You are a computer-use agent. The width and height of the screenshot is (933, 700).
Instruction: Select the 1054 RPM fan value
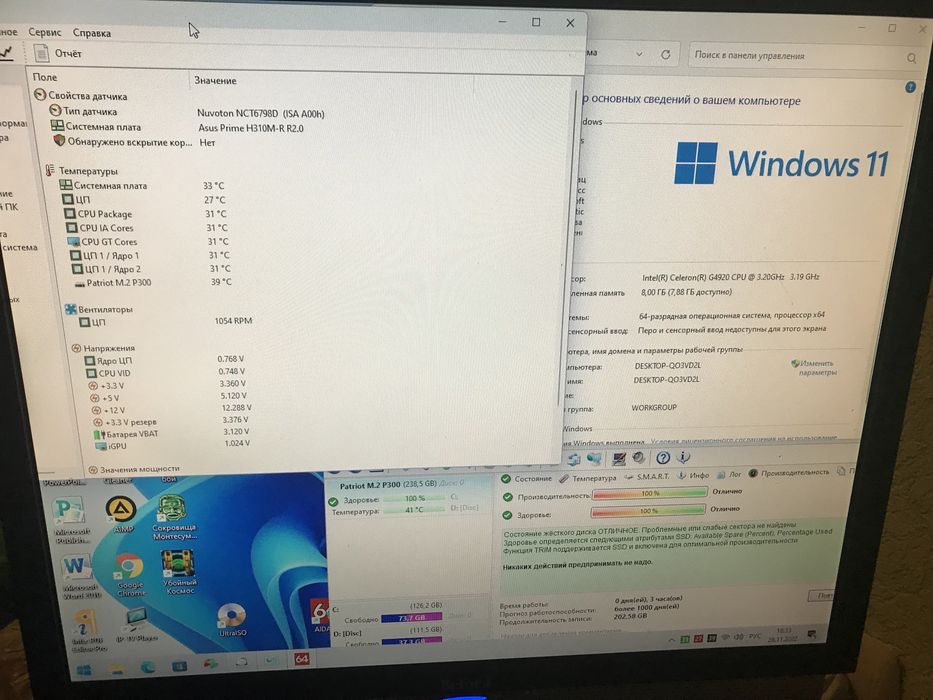pyautogui.click(x=233, y=321)
